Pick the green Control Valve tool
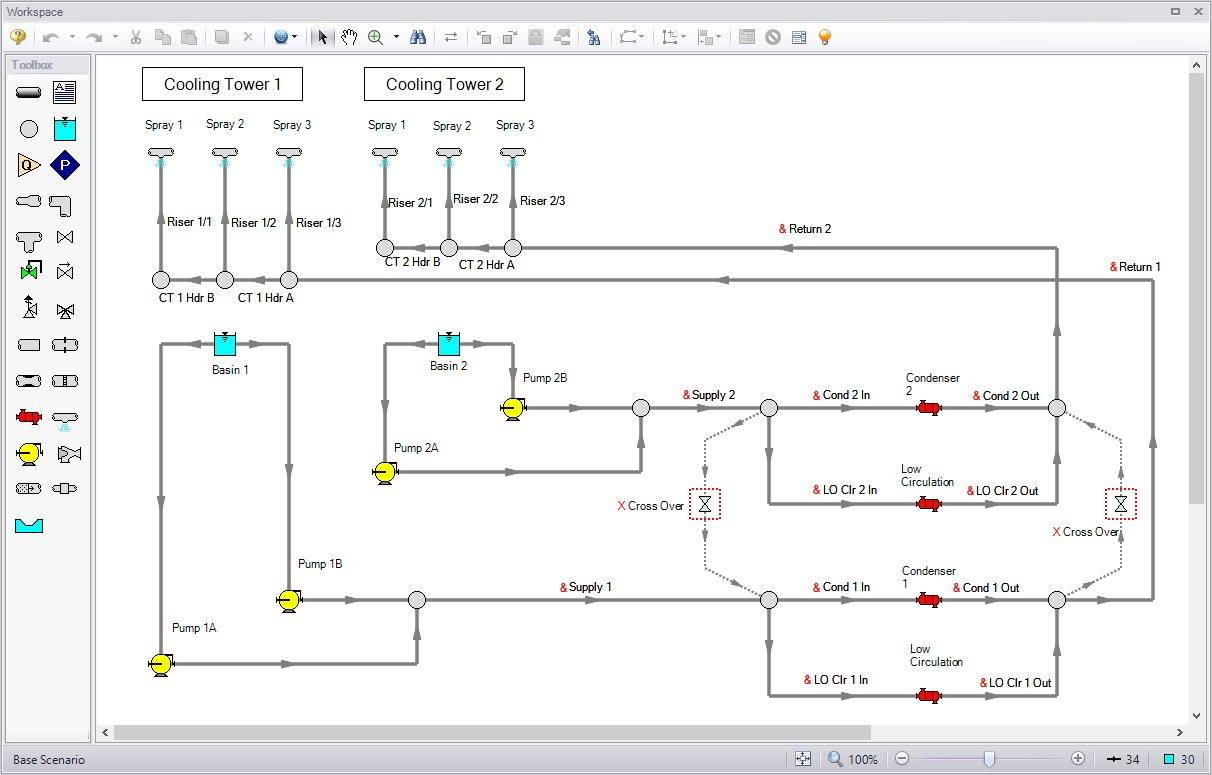Screen dimensions: 1212x775 [x=29, y=272]
